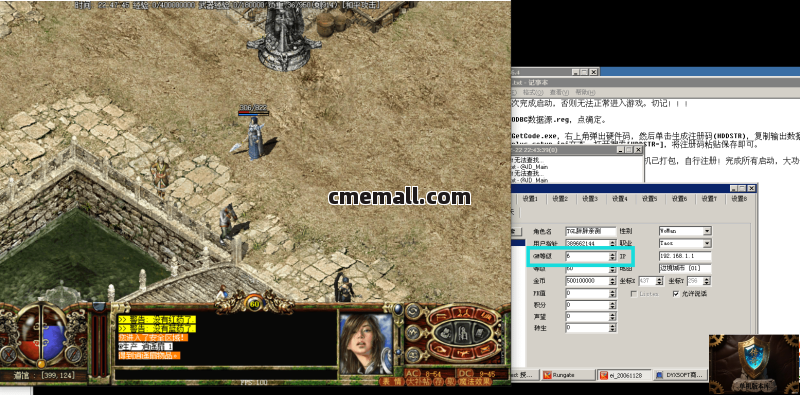Switch to the 设置3 tab

[590, 199]
